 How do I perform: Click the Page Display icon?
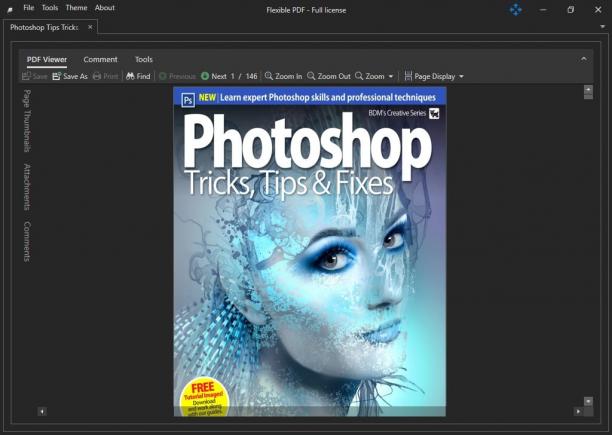click(x=408, y=76)
